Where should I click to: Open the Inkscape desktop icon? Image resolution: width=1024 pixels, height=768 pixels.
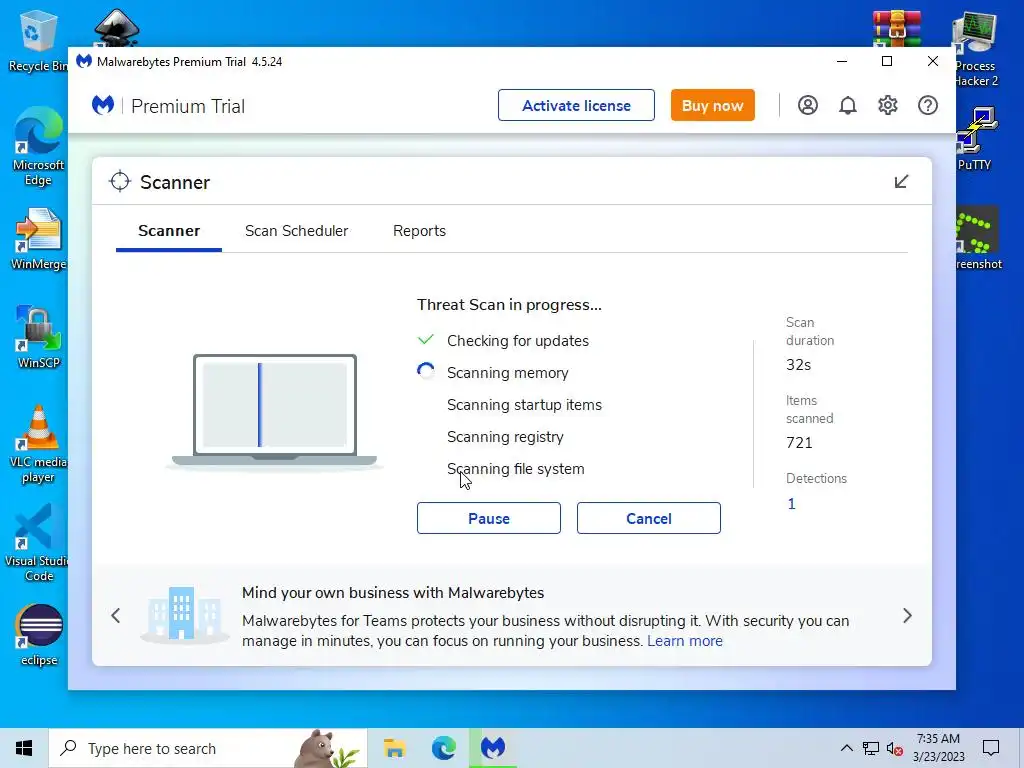pos(116,27)
